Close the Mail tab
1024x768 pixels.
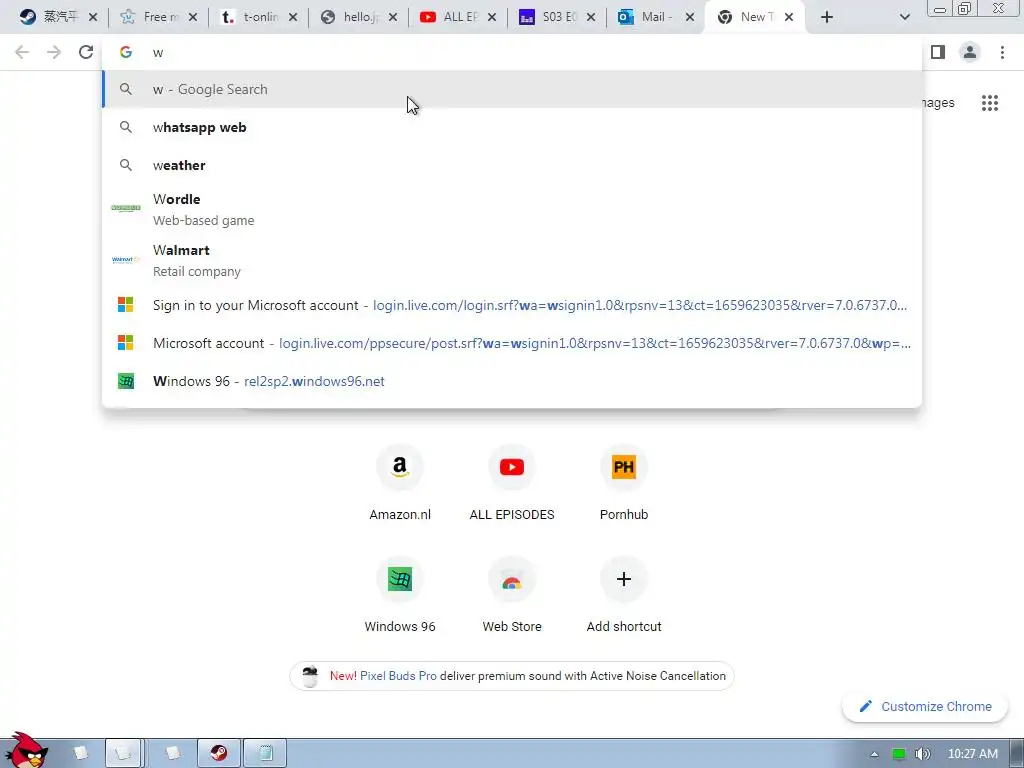pos(690,17)
